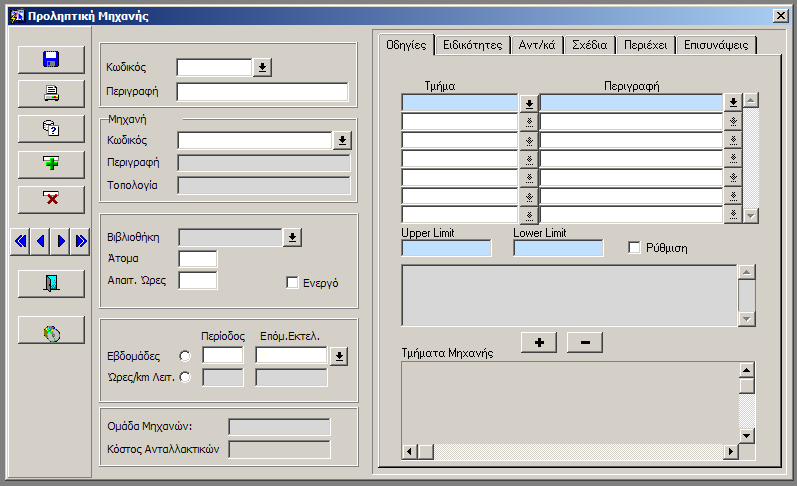Viewport: 797px width, 486px height.
Task: Open the Βιβλιοθήκη dropdown
Action: click(x=292, y=237)
